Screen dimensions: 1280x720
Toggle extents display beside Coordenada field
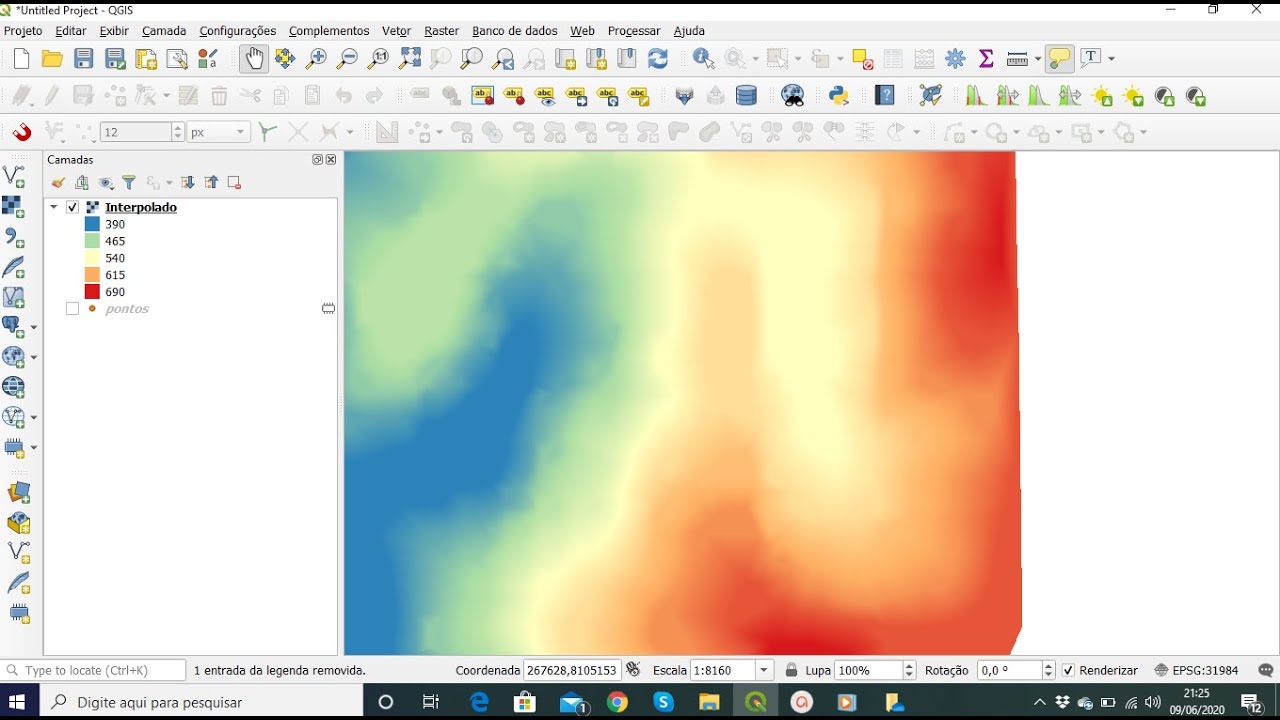[633, 670]
